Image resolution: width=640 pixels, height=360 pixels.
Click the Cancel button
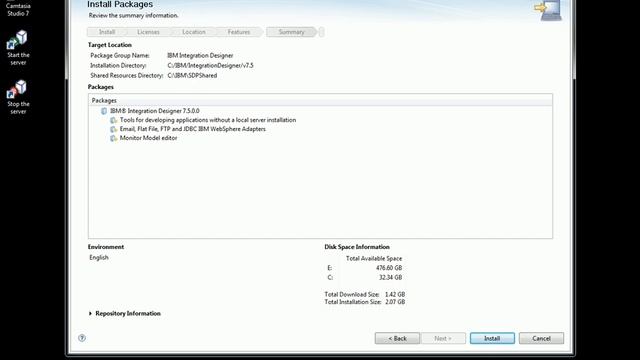541,338
